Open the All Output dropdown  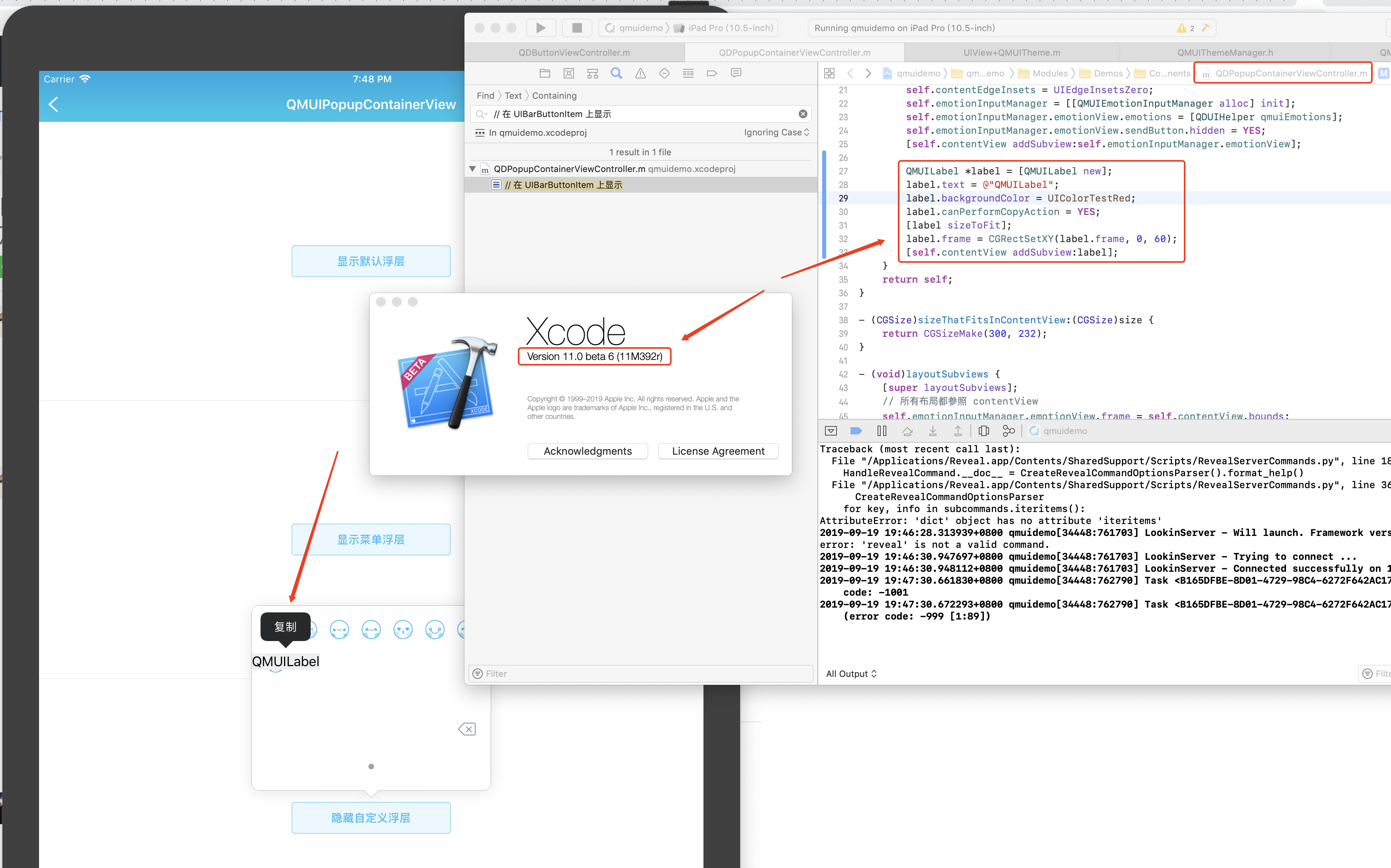click(851, 673)
